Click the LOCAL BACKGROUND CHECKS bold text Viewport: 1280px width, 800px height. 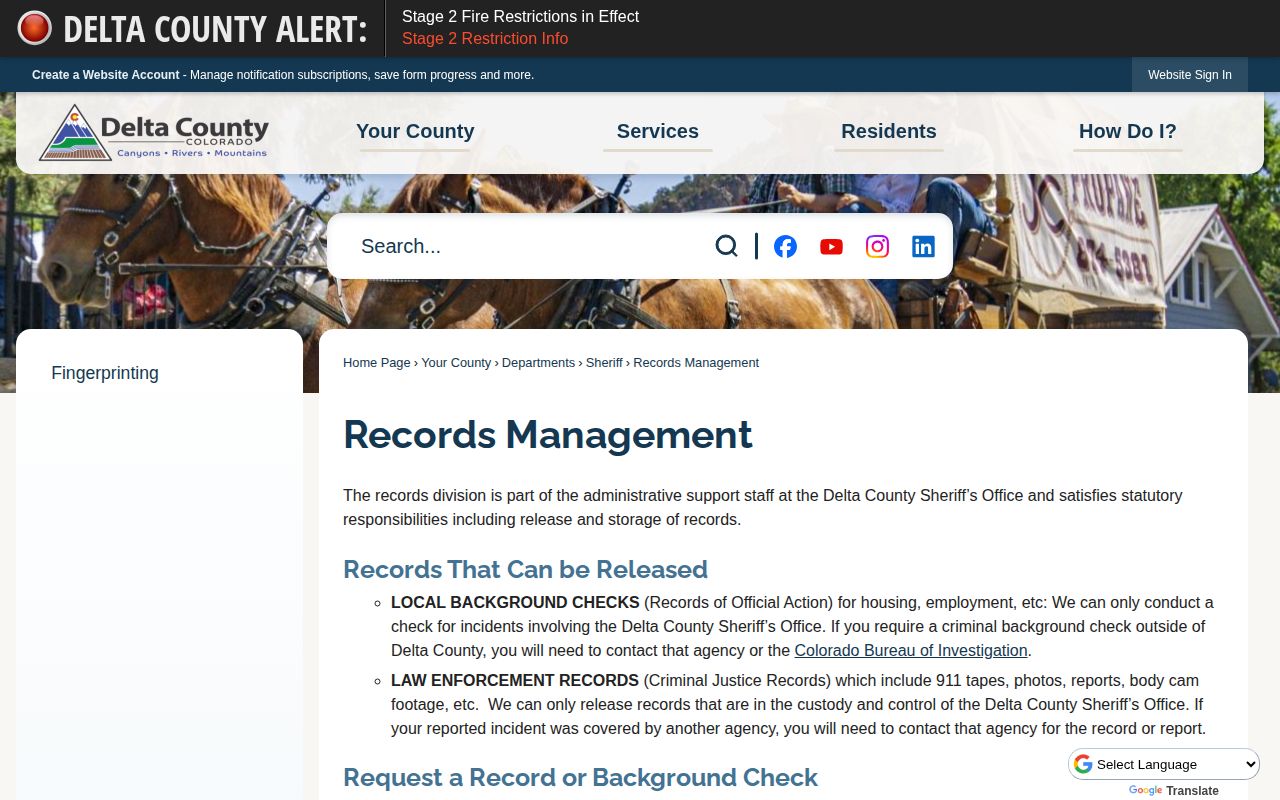tap(515, 603)
